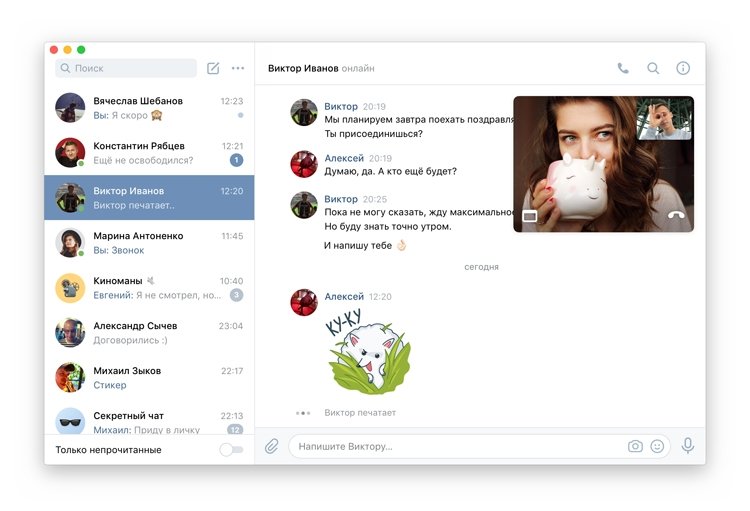Viewport: 750px width, 511px height.
Task: Start a voice call with the phone icon
Action: [623, 68]
